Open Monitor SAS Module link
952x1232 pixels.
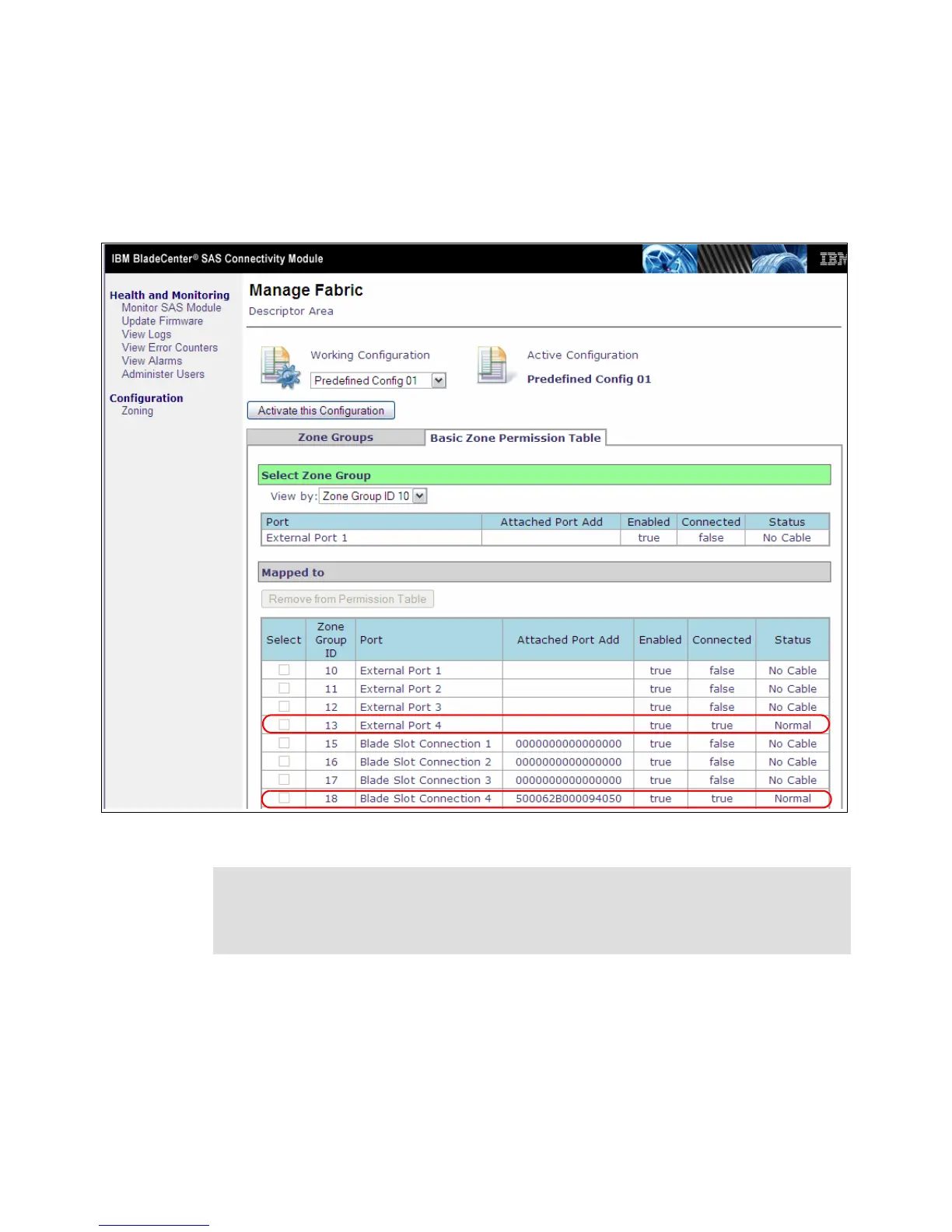point(171,308)
